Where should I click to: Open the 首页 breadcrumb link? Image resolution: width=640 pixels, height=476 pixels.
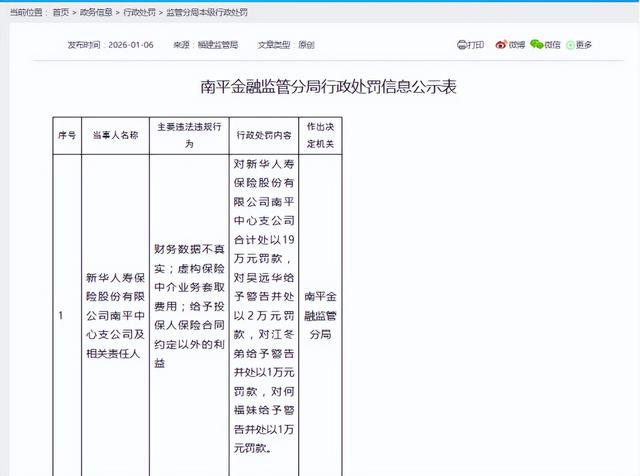(x=61, y=12)
